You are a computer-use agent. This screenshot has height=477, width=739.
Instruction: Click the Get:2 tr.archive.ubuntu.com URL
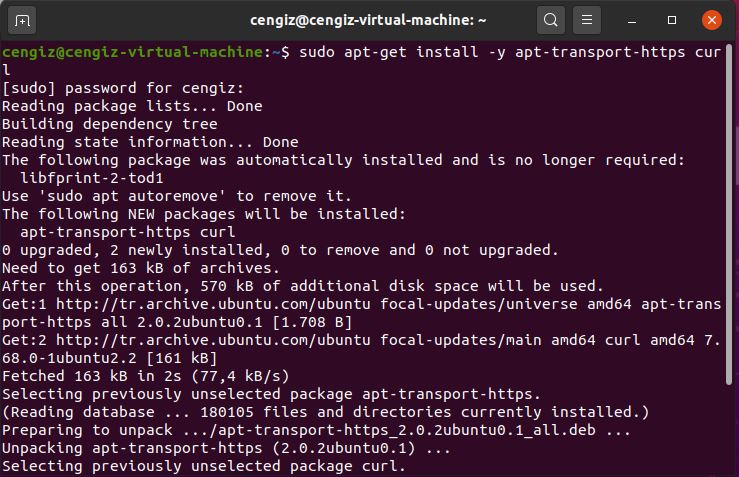pos(213,340)
